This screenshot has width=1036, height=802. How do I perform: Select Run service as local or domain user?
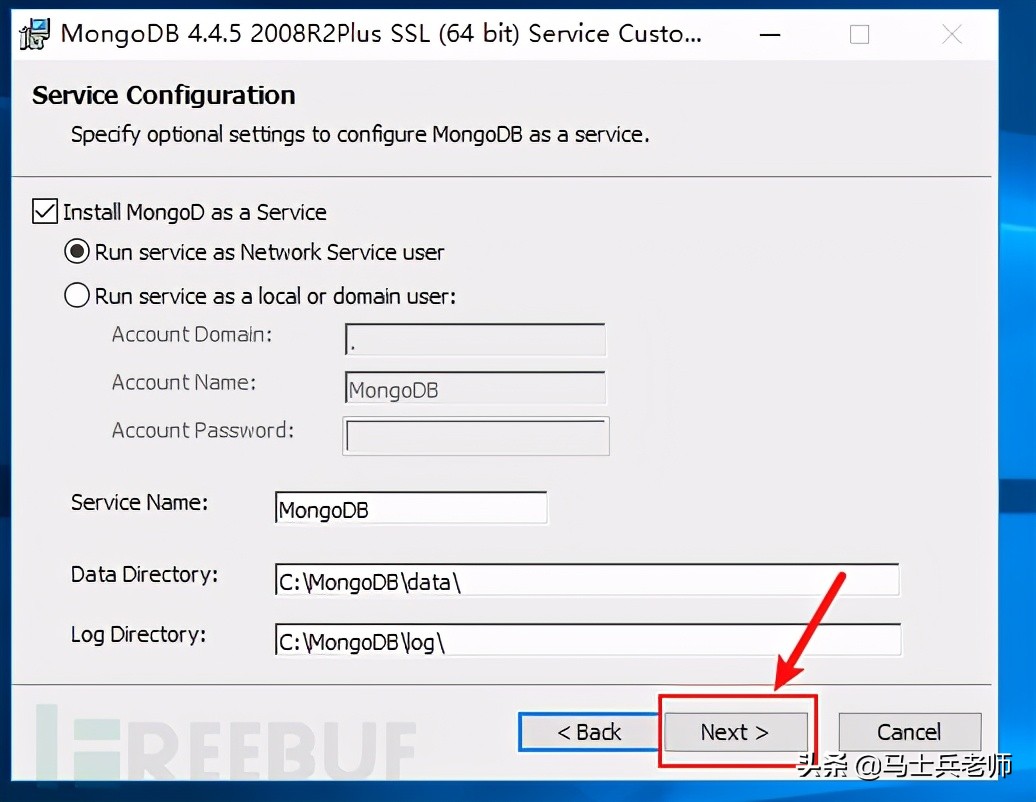pos(77,295)
